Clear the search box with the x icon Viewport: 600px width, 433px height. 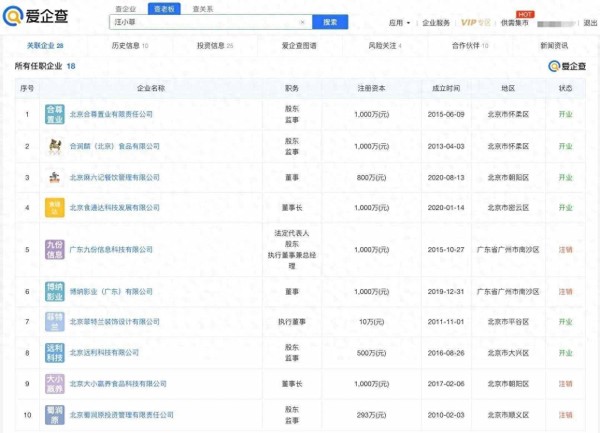click(302, 21)
